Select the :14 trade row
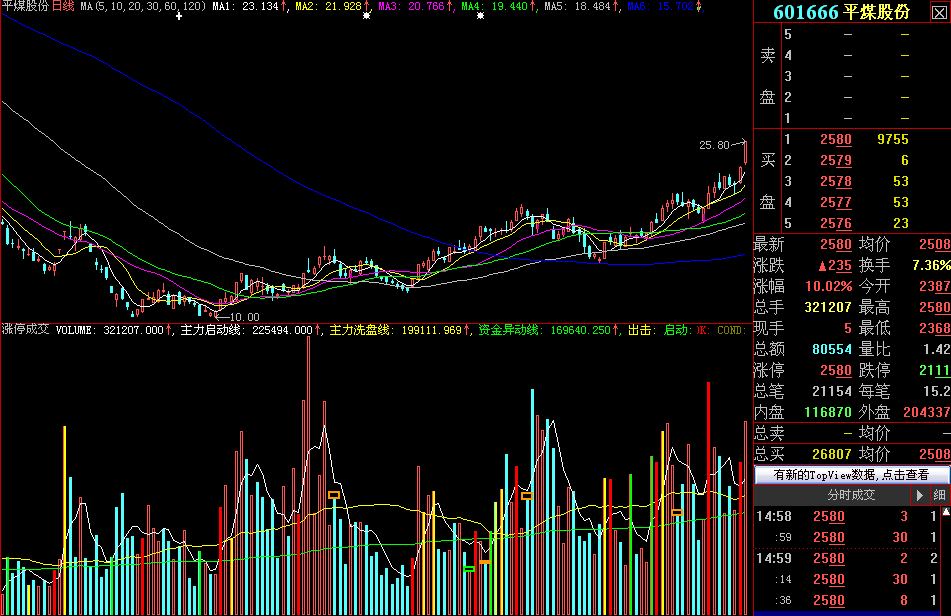Viewport: 951px width, 616px height. (847, 580)
